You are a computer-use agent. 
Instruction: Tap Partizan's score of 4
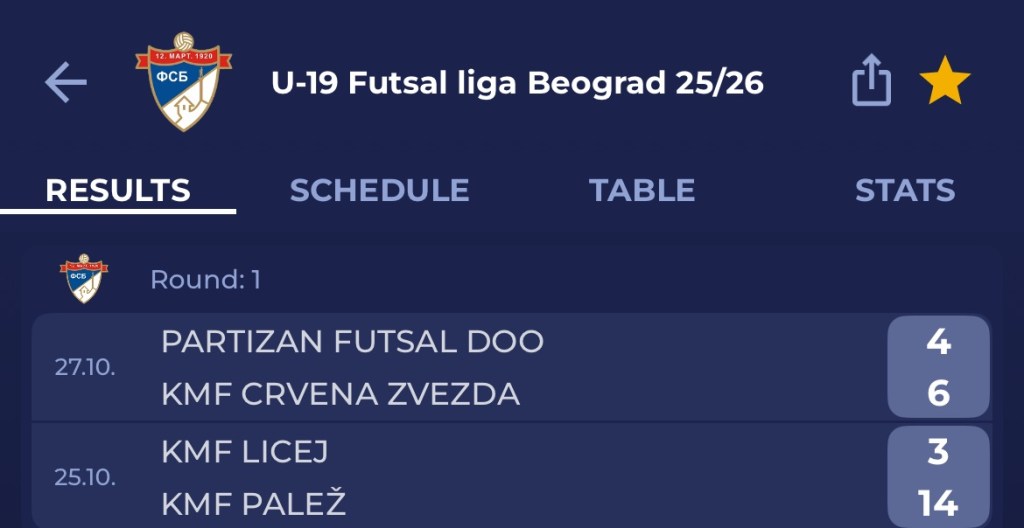point(937,342)
